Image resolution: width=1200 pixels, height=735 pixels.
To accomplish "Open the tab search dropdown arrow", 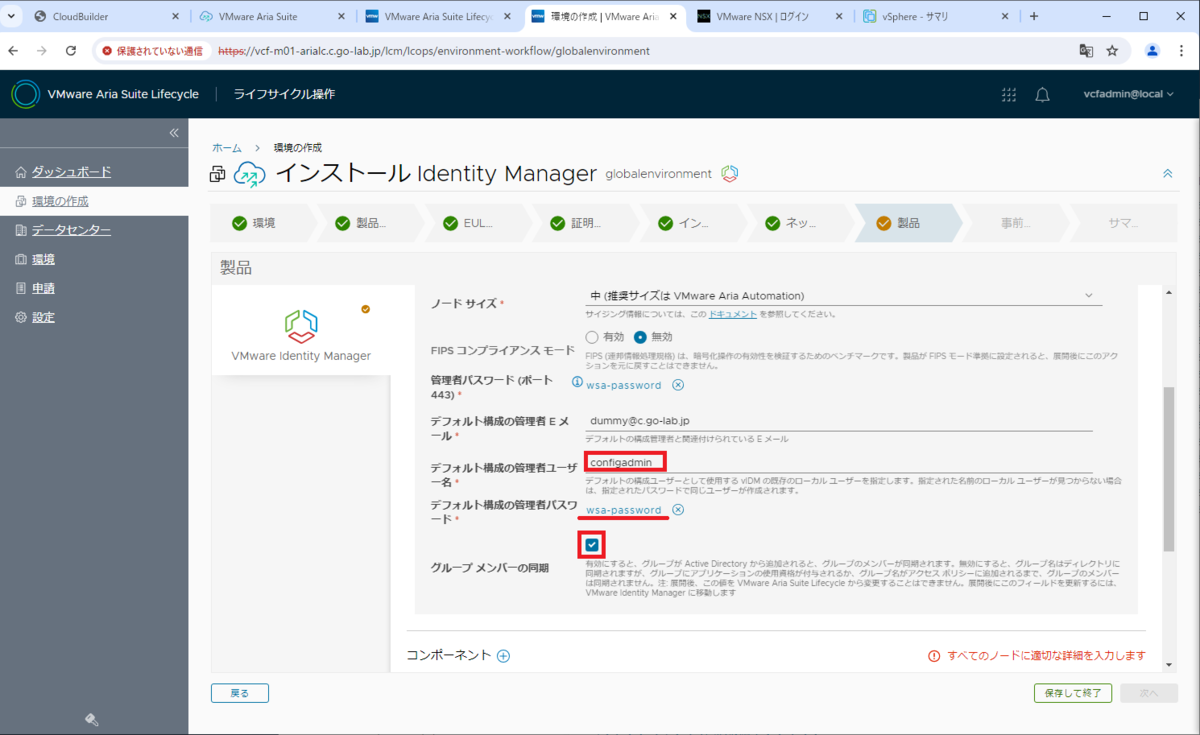I will coord(10,16).
